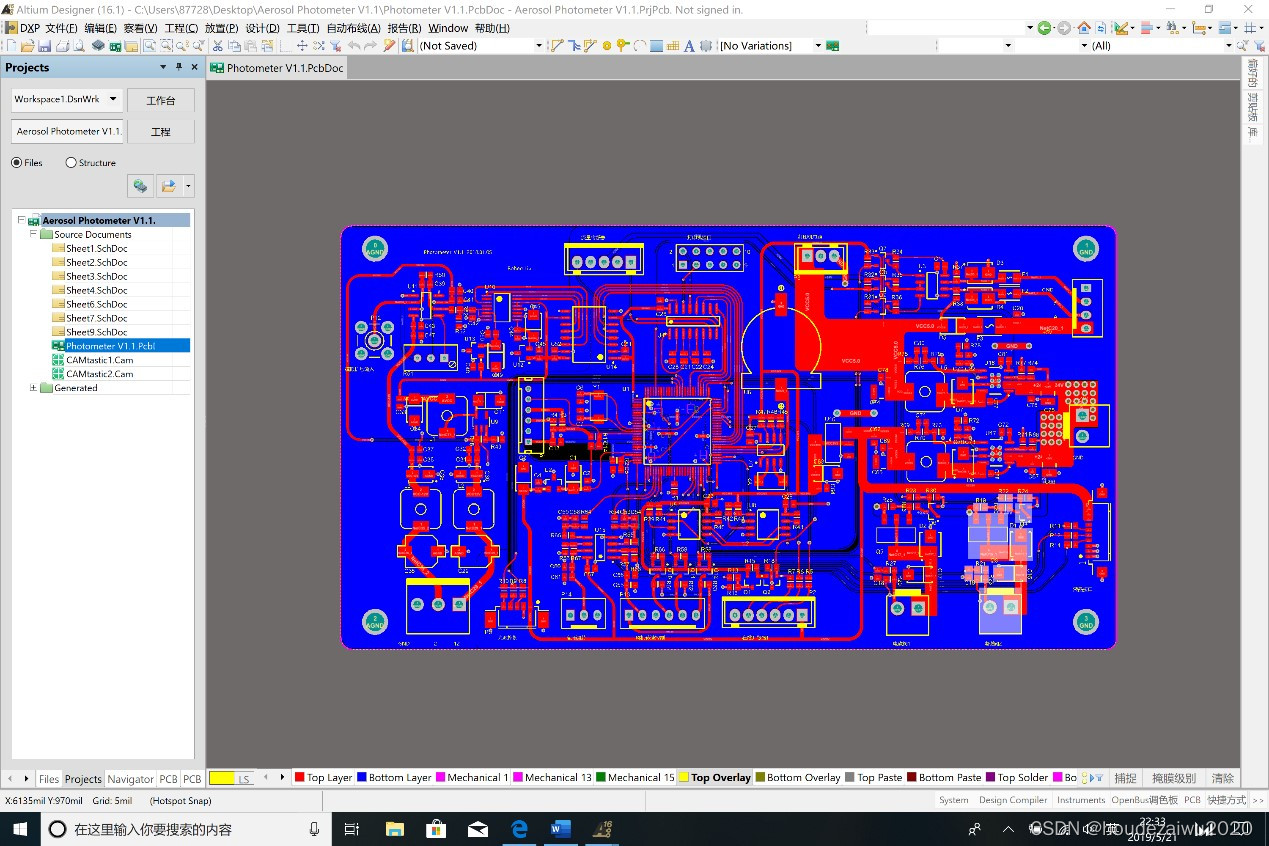Click the green Back navigation arrow
The image size is (1269, 846).
pos(1044,28)
